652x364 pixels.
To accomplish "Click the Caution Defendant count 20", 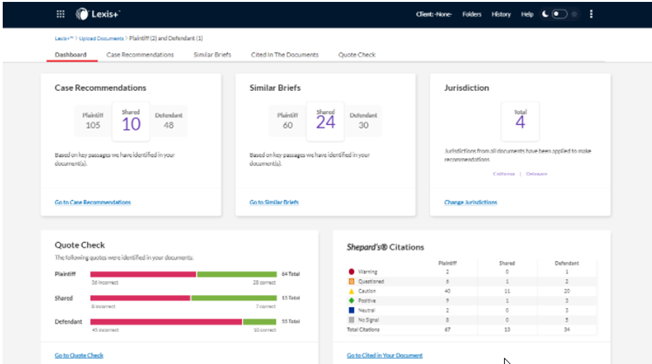I will [x=567, y=291].
